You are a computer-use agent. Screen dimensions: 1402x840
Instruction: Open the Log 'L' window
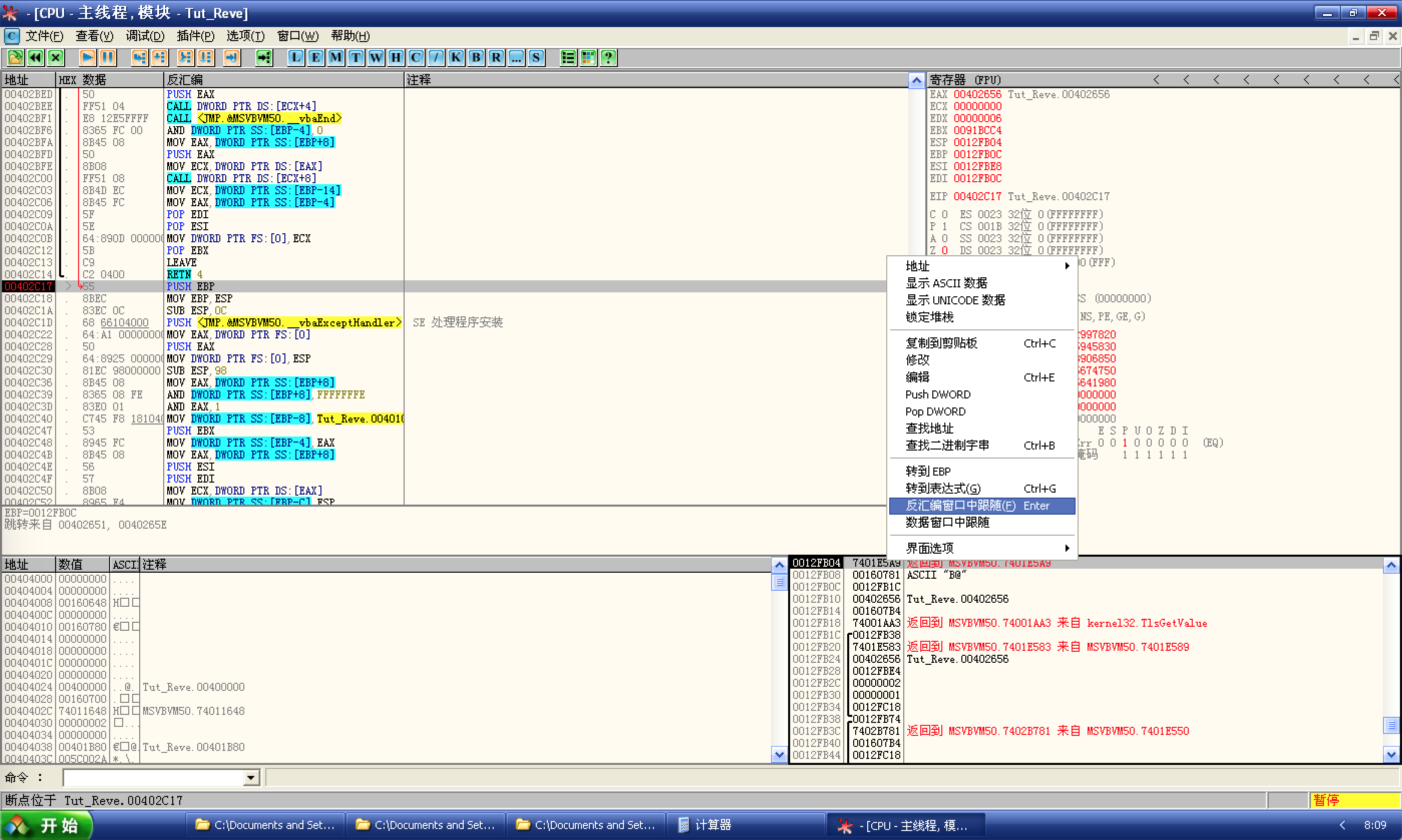point(295,58)
